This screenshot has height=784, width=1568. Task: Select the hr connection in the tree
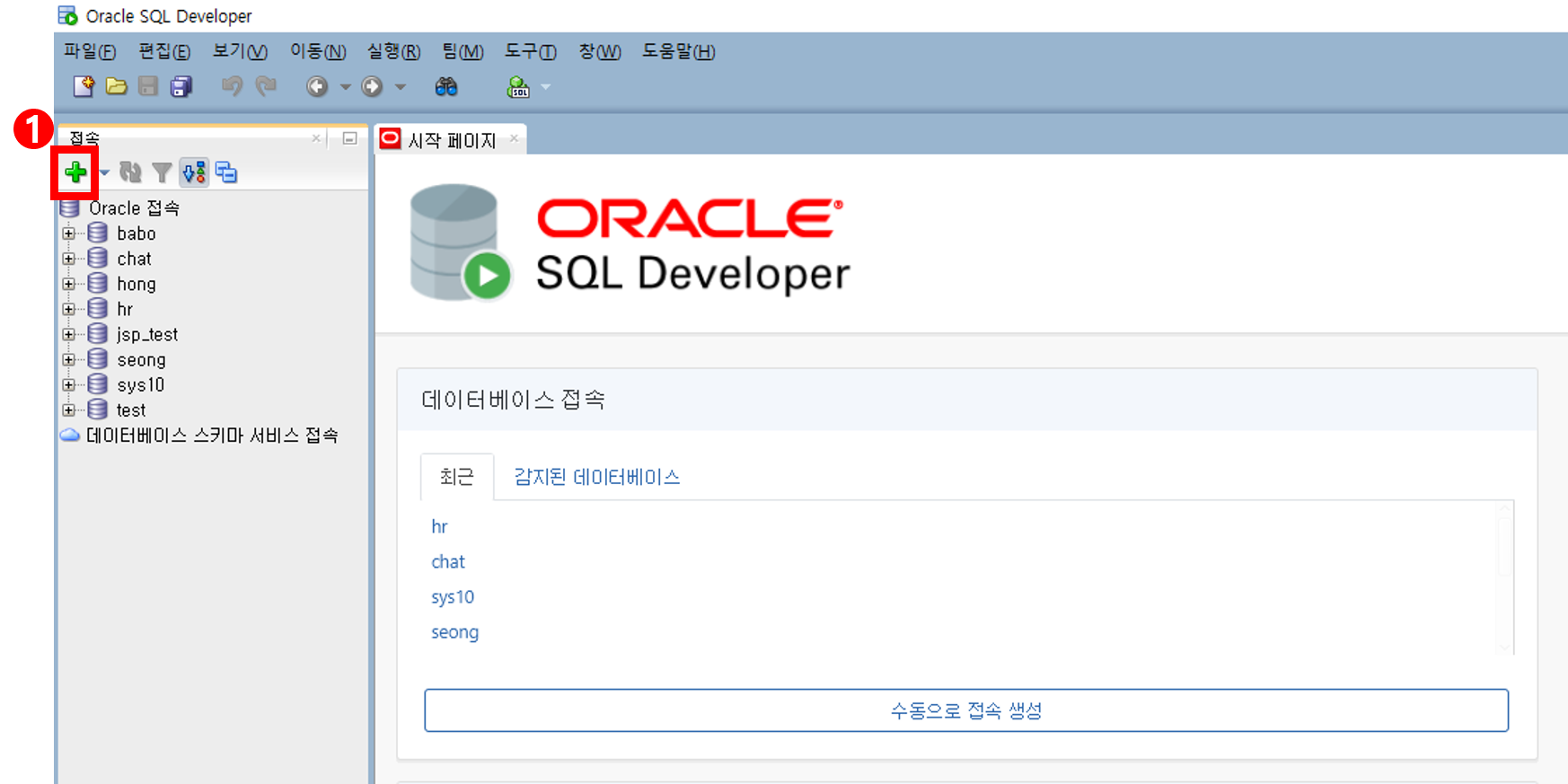pos(125,309)
